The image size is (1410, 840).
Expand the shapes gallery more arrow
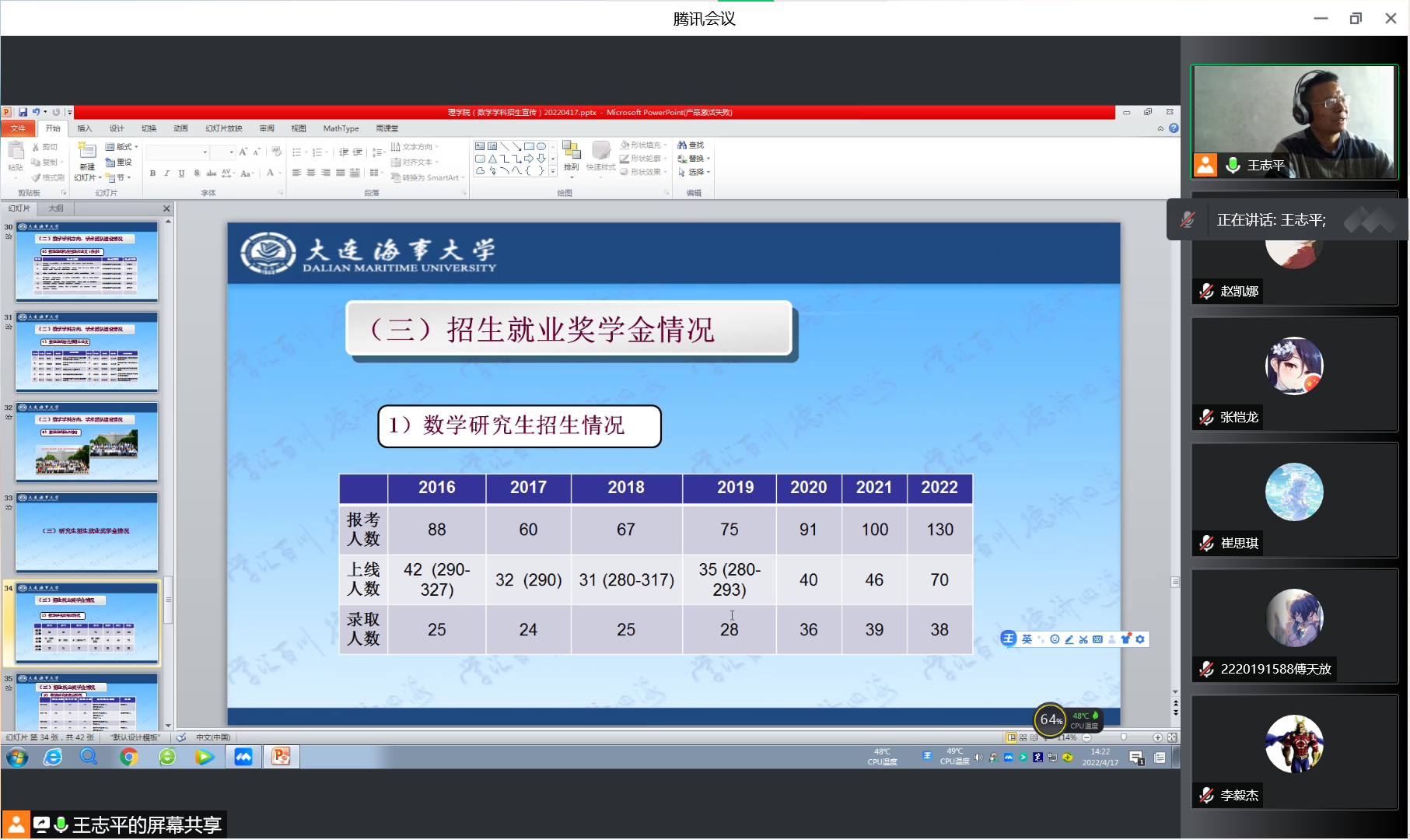(553, 171)
